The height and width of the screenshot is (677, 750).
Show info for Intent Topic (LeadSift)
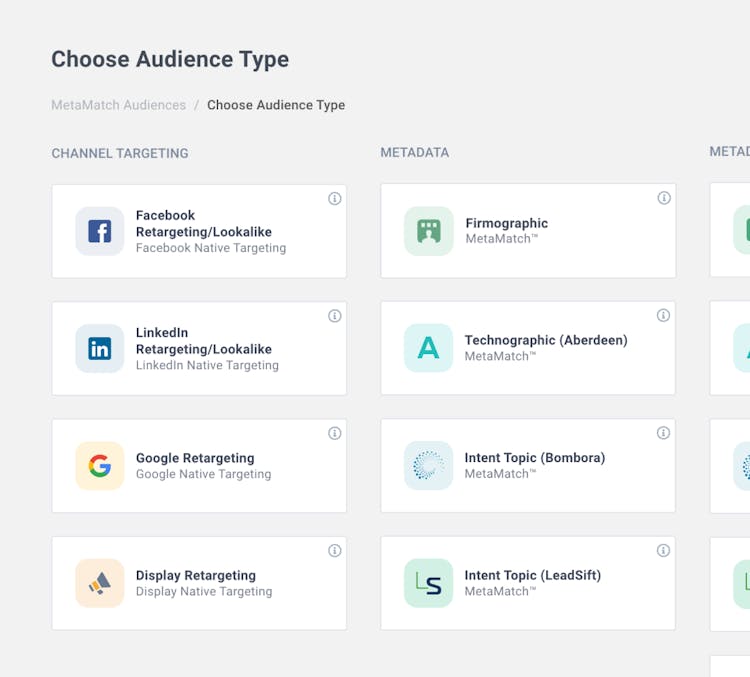point(664,551)
